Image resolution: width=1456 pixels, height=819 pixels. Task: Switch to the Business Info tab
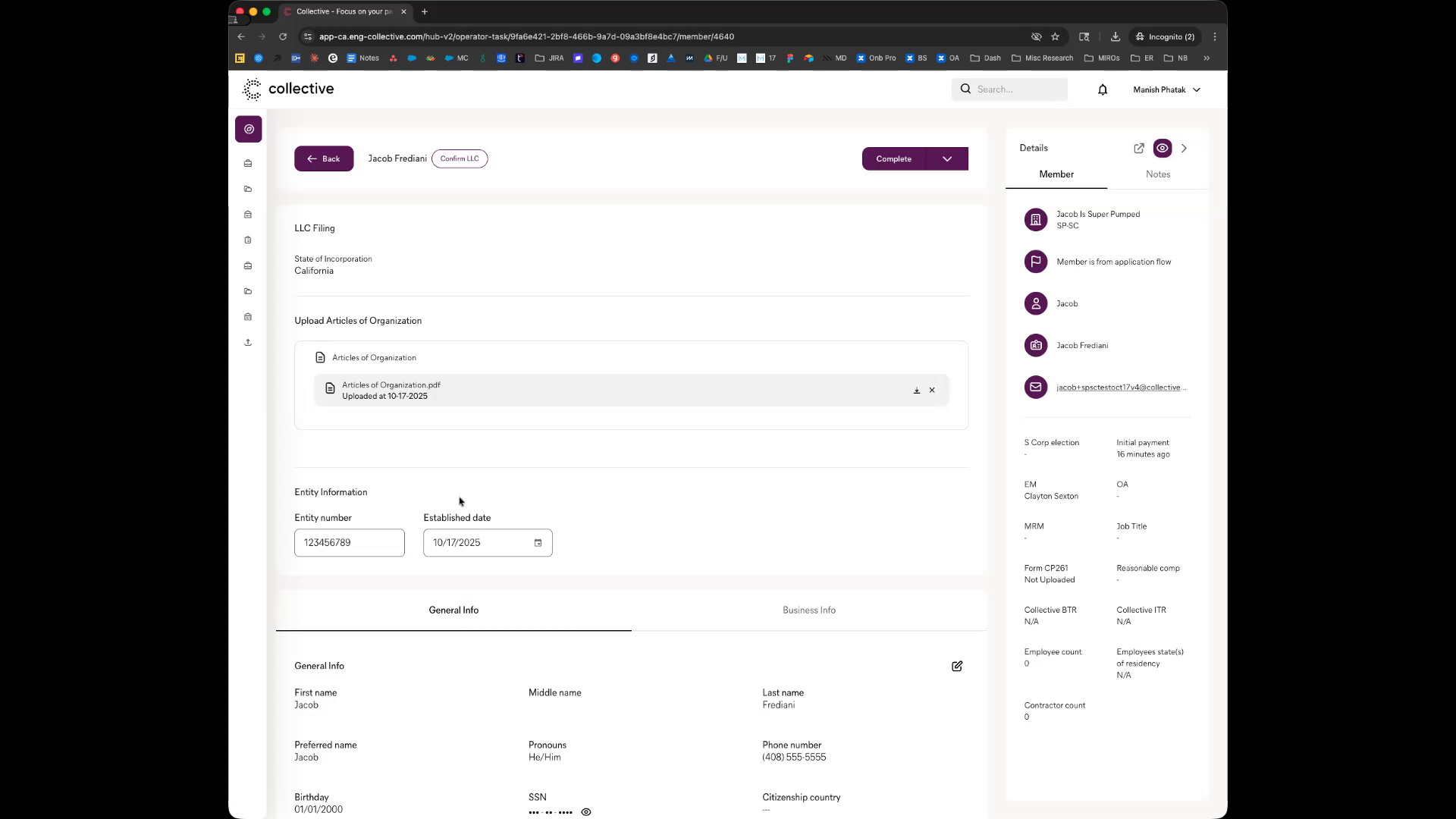click(x=808, y=610)
